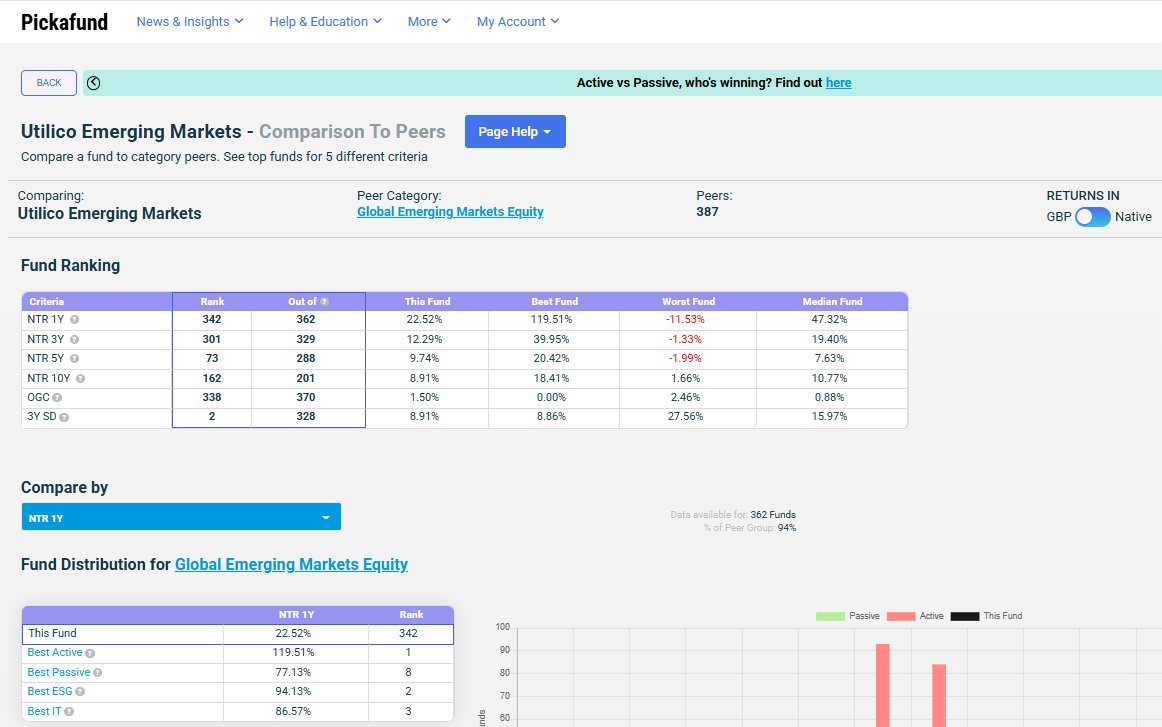Viewport: 1162px width, 727px height.
Task: Click the 27.56% Worst Fund value for 3Y SD
Action: coord(685,416)
